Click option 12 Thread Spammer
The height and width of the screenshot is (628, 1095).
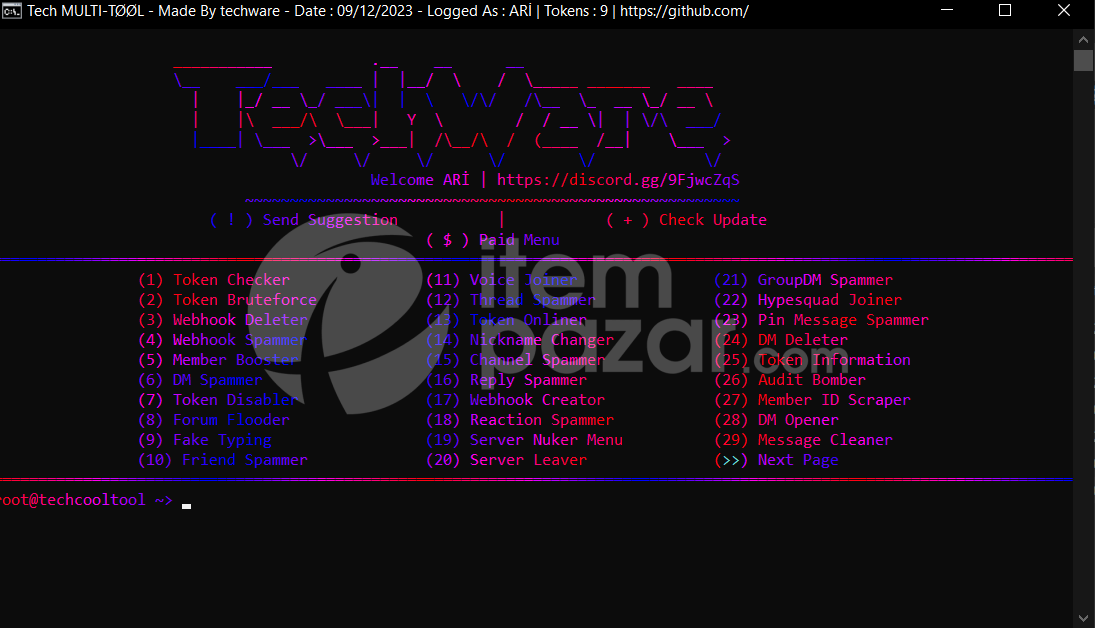click(x=510, y=300)
